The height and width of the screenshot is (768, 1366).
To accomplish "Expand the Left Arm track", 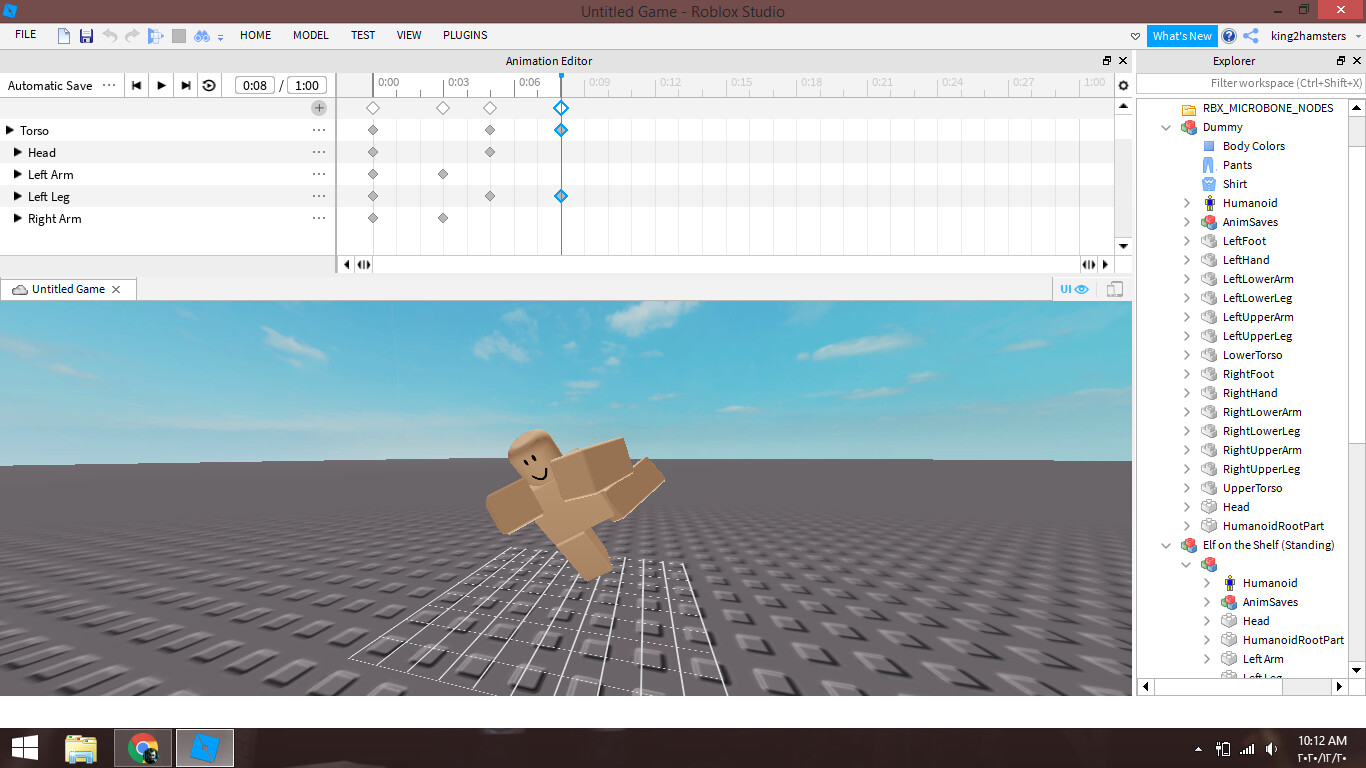I will [x=17, y=174].
